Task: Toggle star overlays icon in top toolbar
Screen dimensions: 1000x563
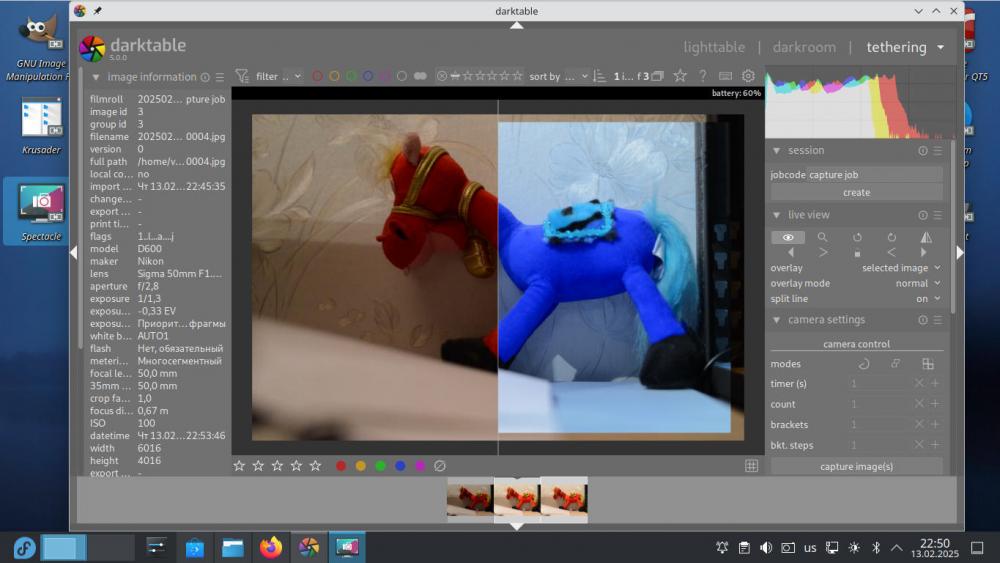Action: pos(680,77)
